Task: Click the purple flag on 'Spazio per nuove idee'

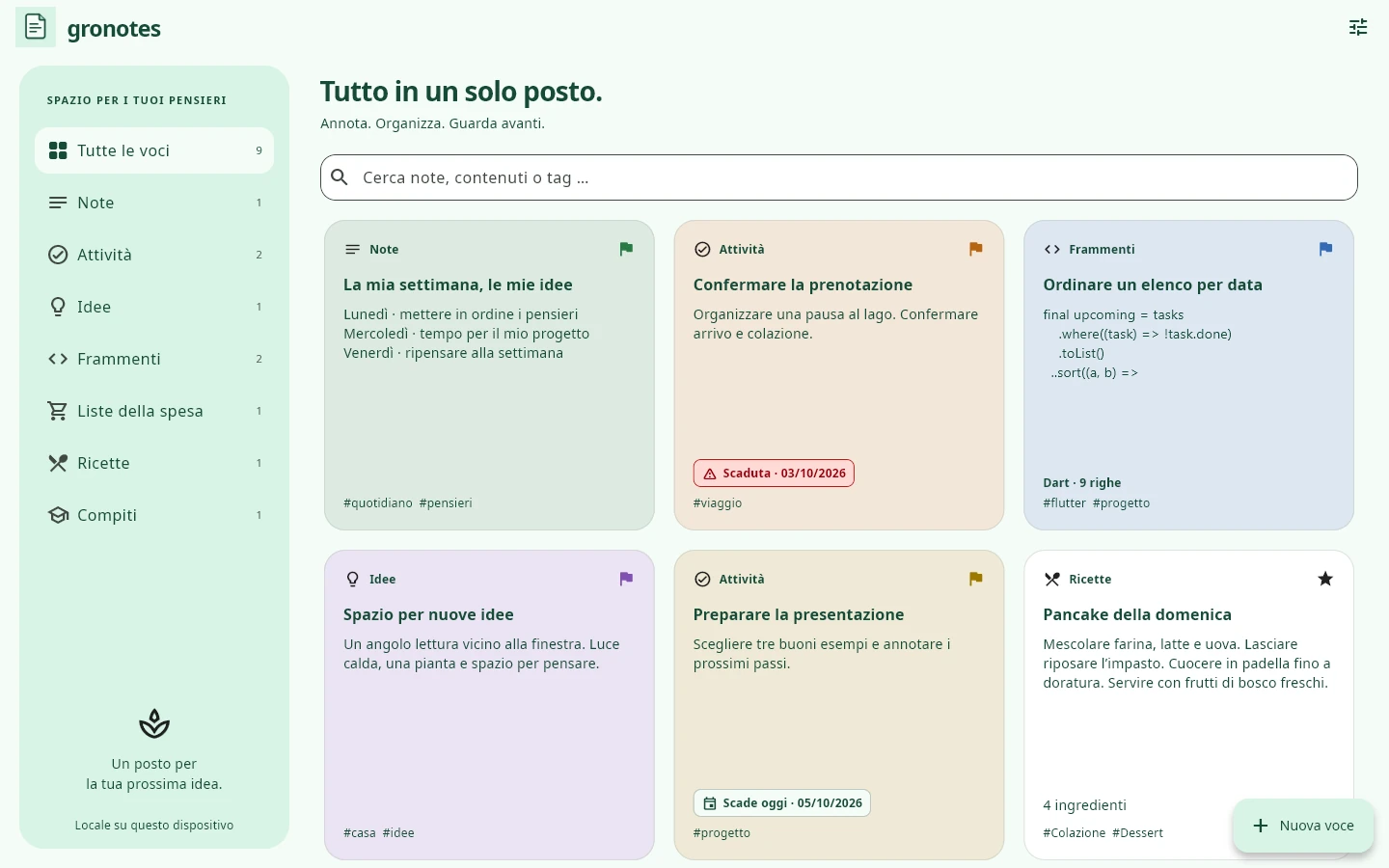Action: pos(626,579)
